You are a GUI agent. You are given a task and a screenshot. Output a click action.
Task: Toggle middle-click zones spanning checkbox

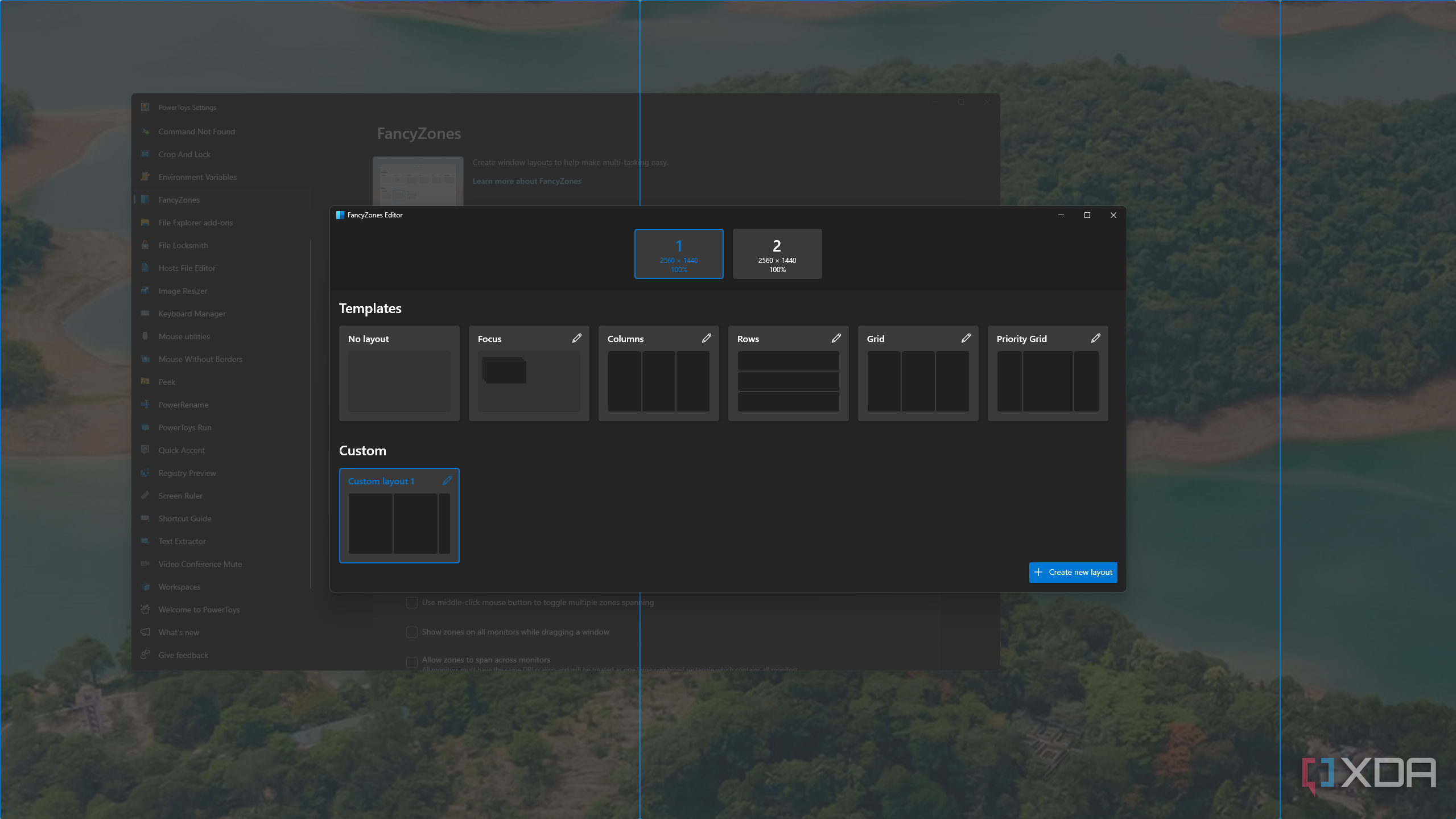point(411,602)
